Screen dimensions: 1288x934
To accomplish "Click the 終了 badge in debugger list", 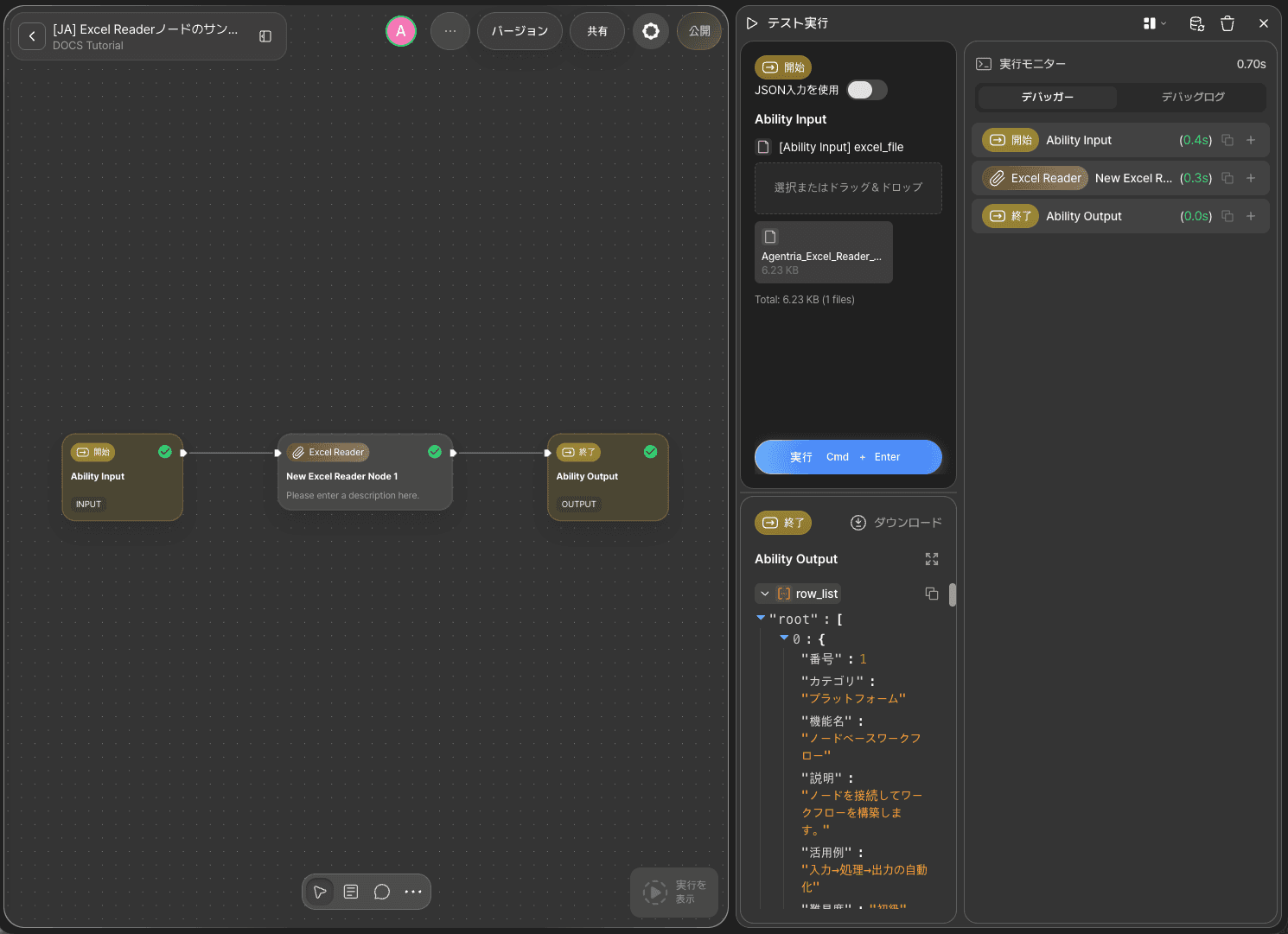I will tap(1011, 216).
